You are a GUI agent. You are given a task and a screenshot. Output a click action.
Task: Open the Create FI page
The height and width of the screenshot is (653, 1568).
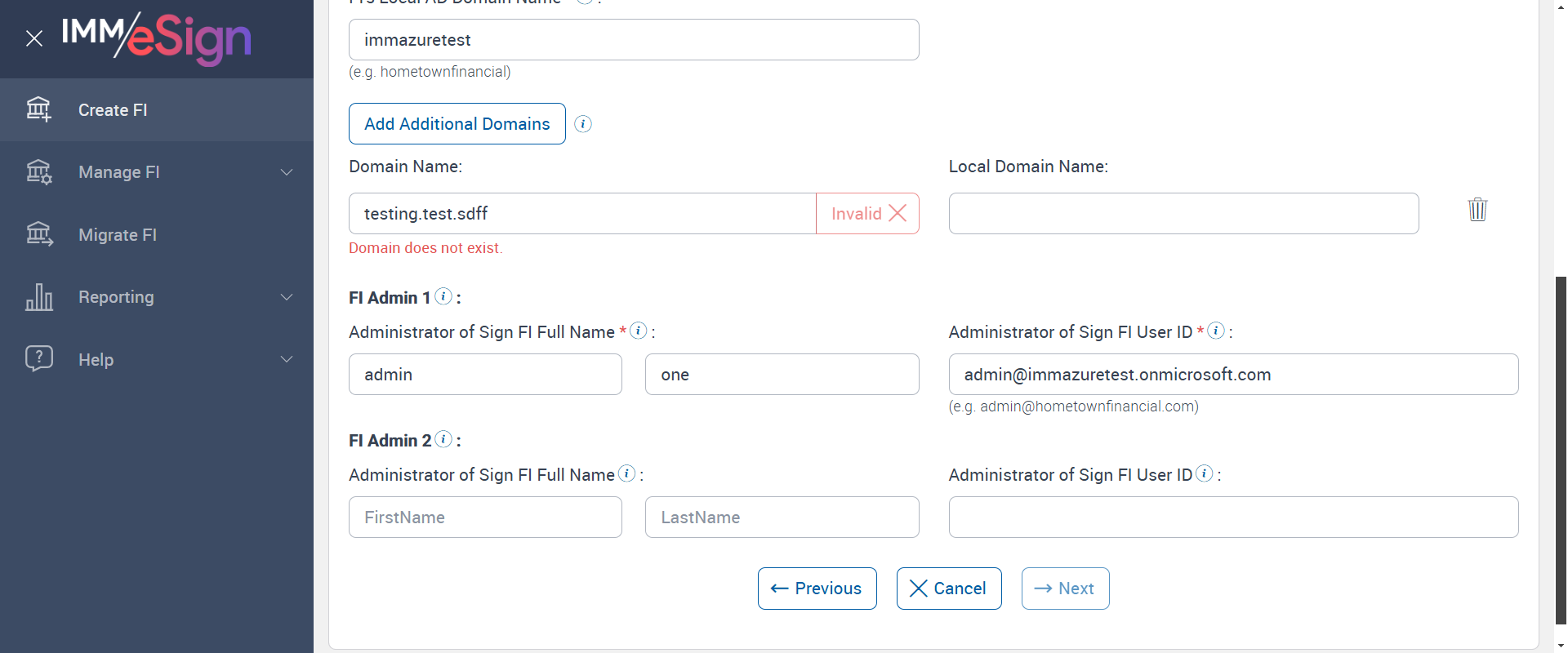[x=113, y=110]
